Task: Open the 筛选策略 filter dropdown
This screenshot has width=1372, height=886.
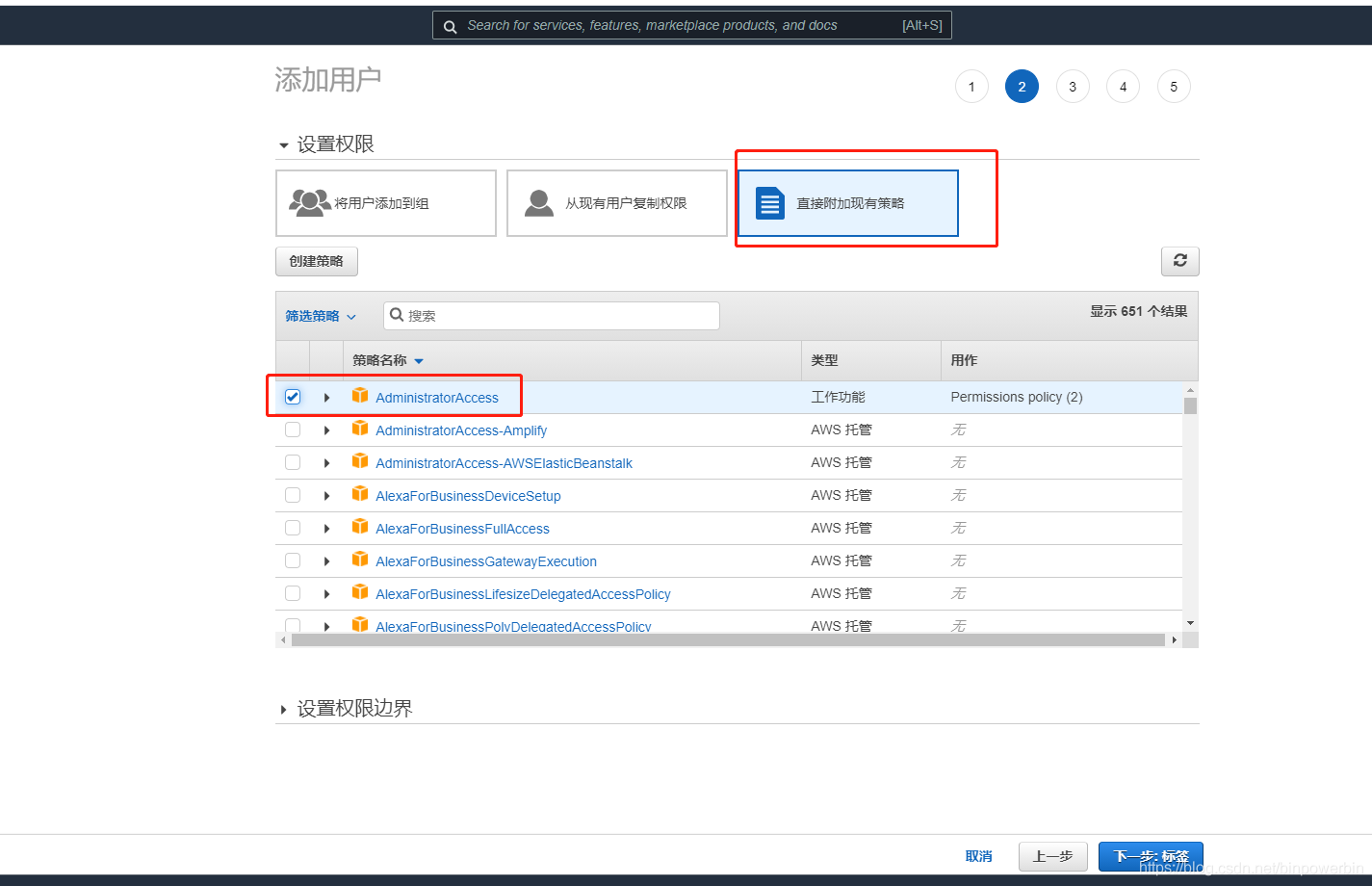Action: coord(320,315)
